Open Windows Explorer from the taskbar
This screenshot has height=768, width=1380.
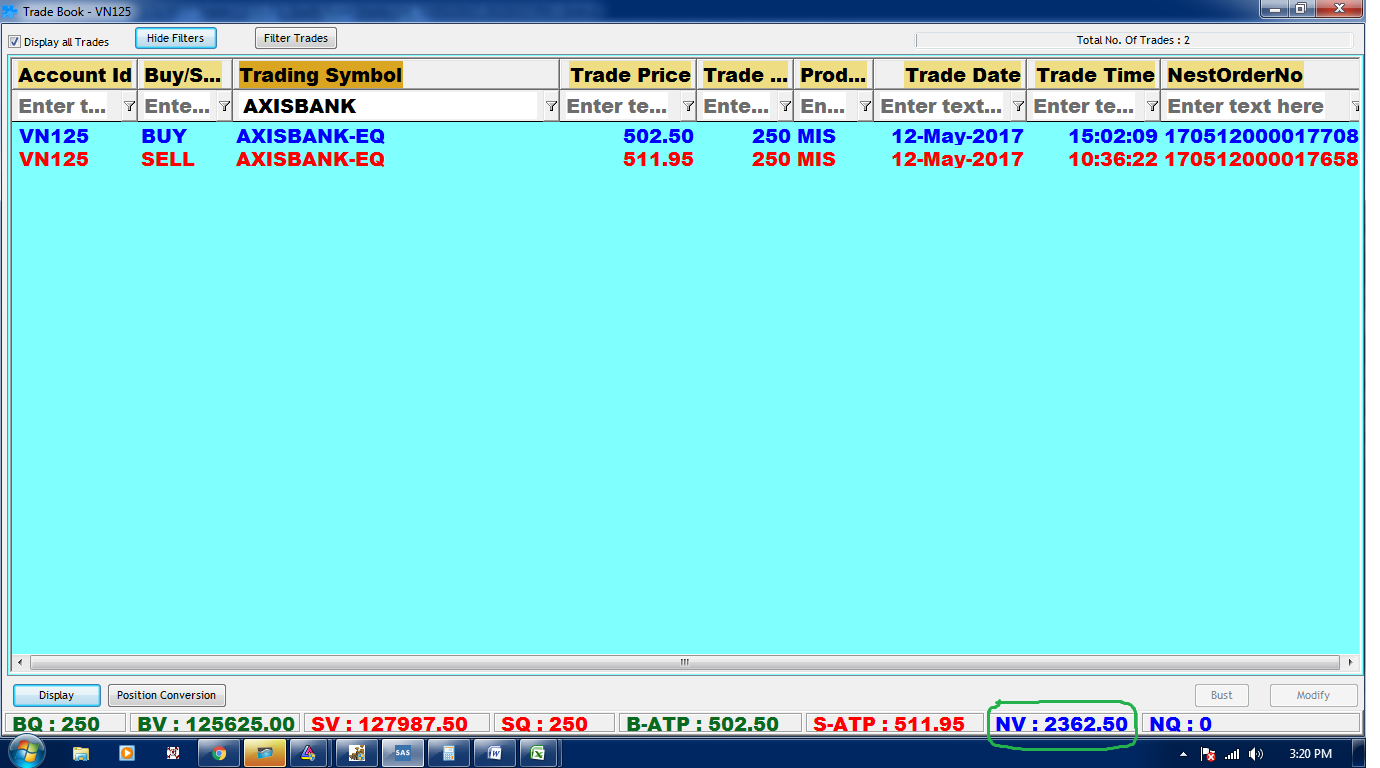coord(81,753)
